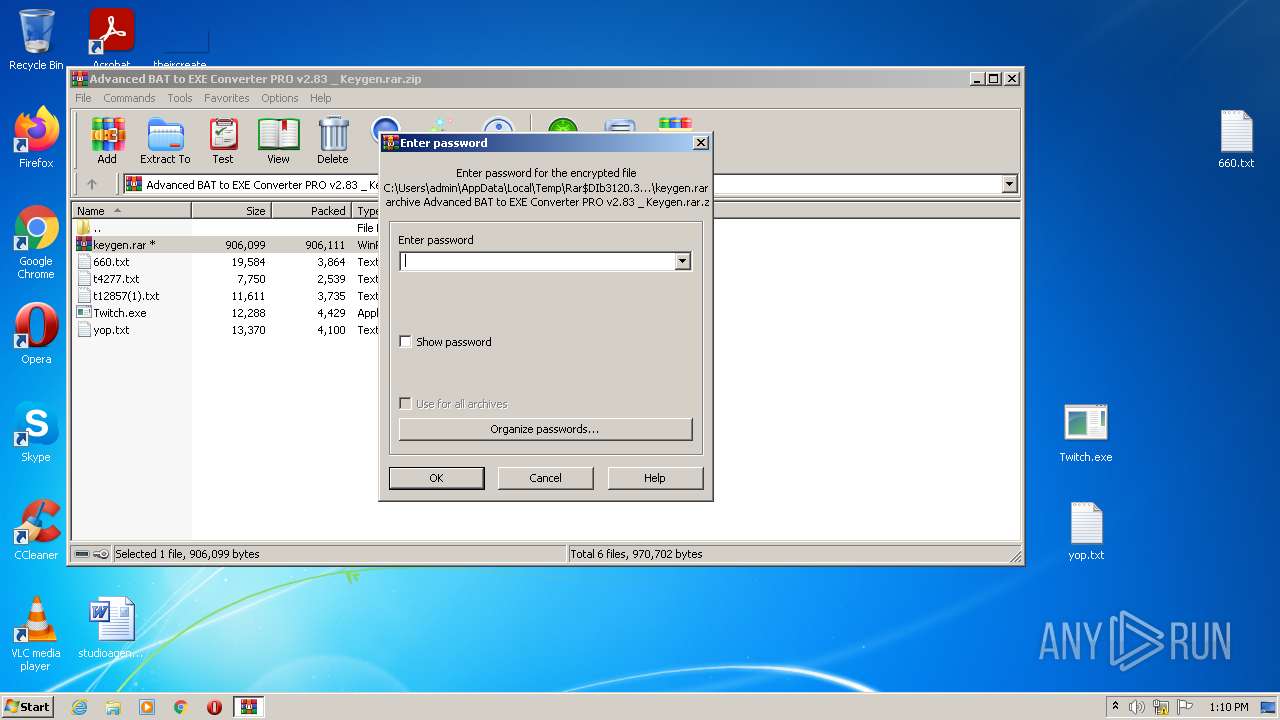Click the Use for all archives checkbox
The image size is (1280, 720).
405,404
